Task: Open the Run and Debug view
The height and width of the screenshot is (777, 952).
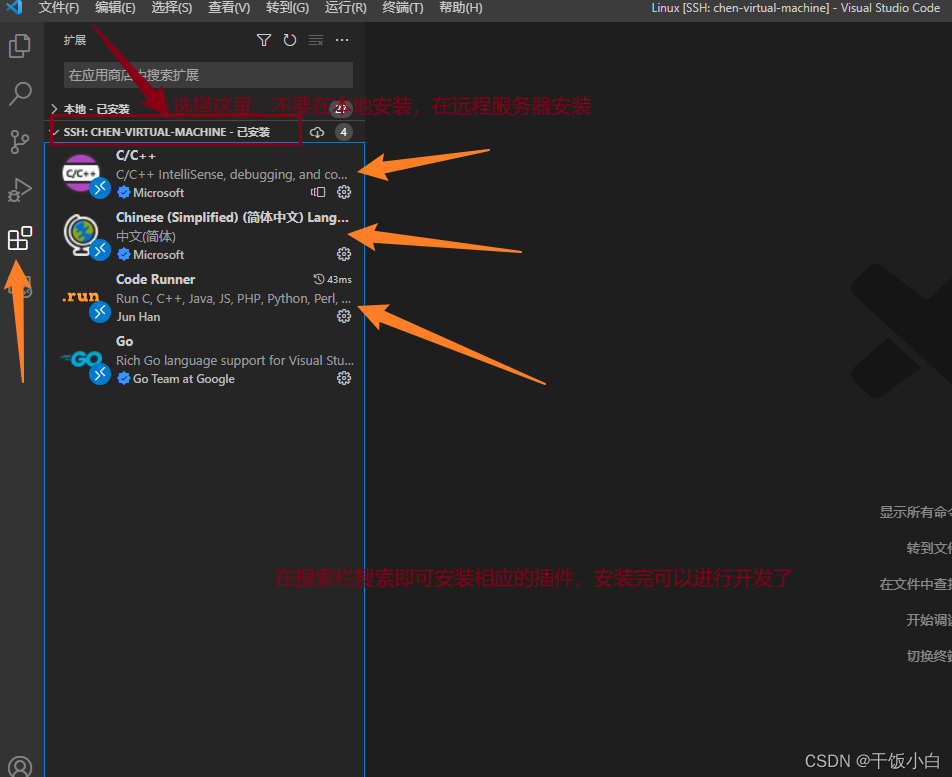Action: [x=20, y=190]
